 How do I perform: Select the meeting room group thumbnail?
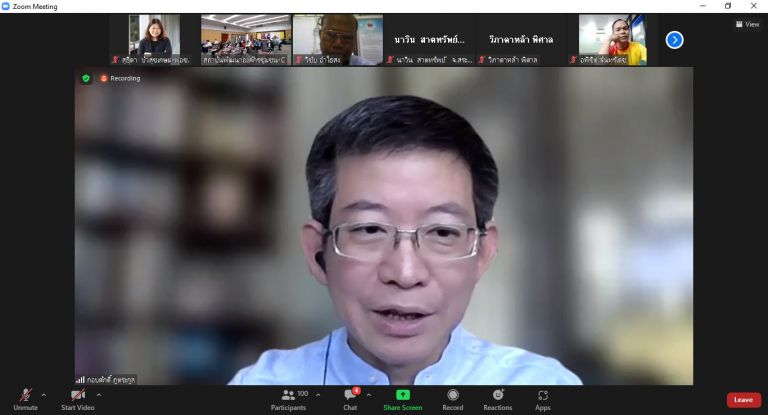pos(245,39)
